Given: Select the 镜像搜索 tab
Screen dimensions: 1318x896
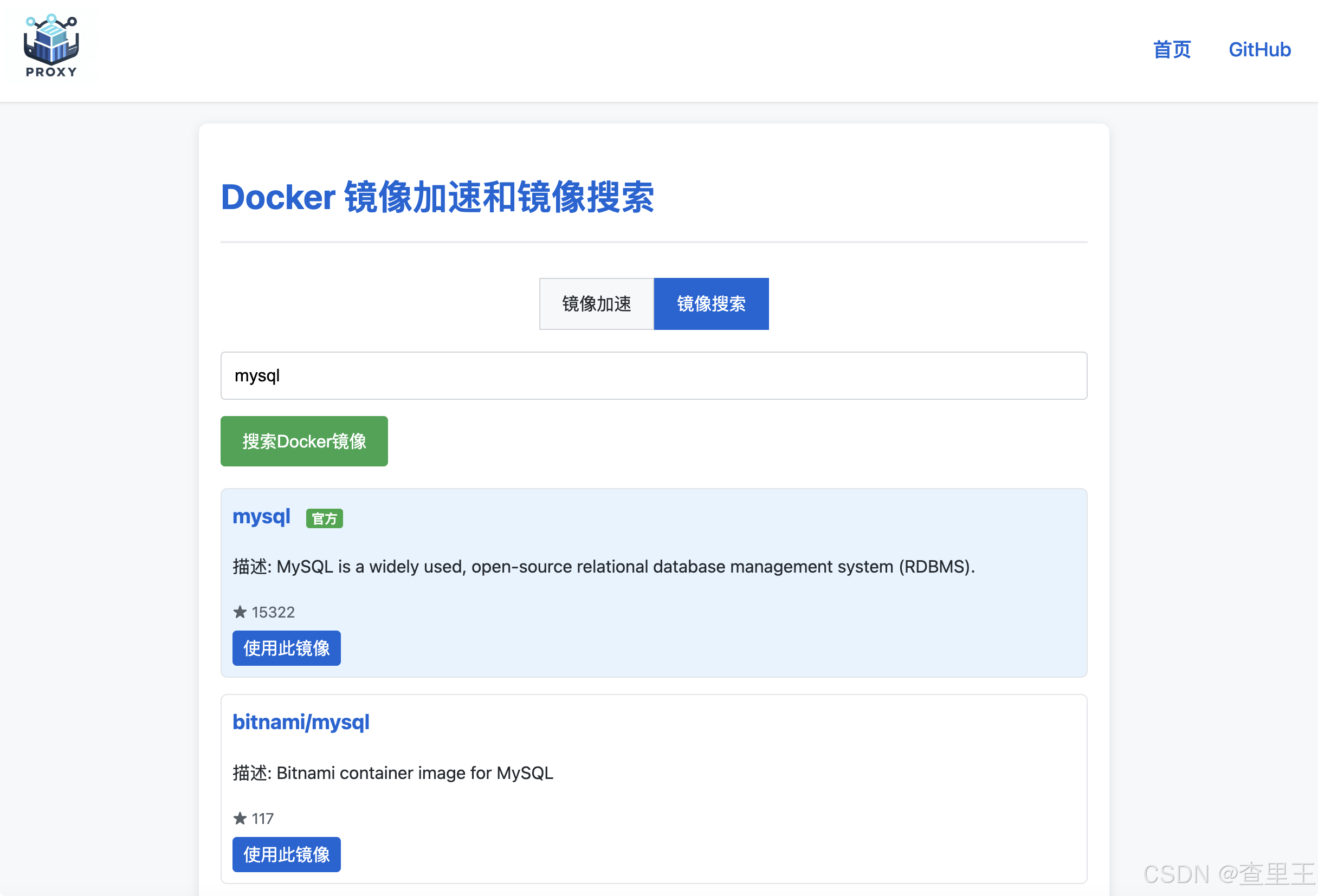Looking at the screenshot, I should [x=711, y=304].
